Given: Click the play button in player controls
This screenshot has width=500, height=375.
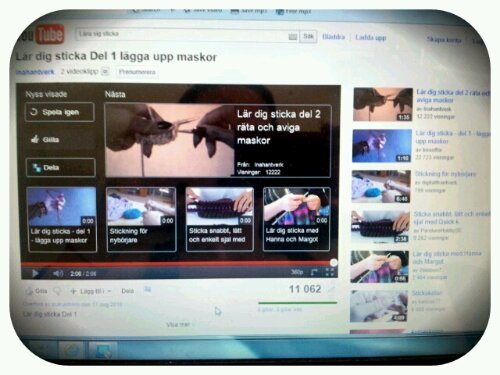Looking at the screenshot, I should pos(35,274).
